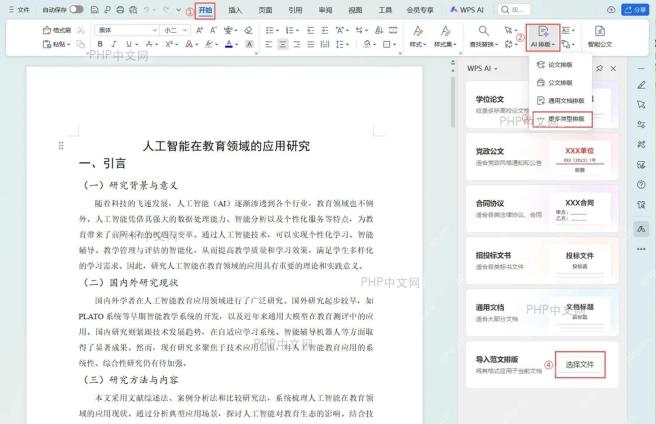Select the 招投标文书 template card
This screenshot has width=656, height=424.
tap(542, 261)
